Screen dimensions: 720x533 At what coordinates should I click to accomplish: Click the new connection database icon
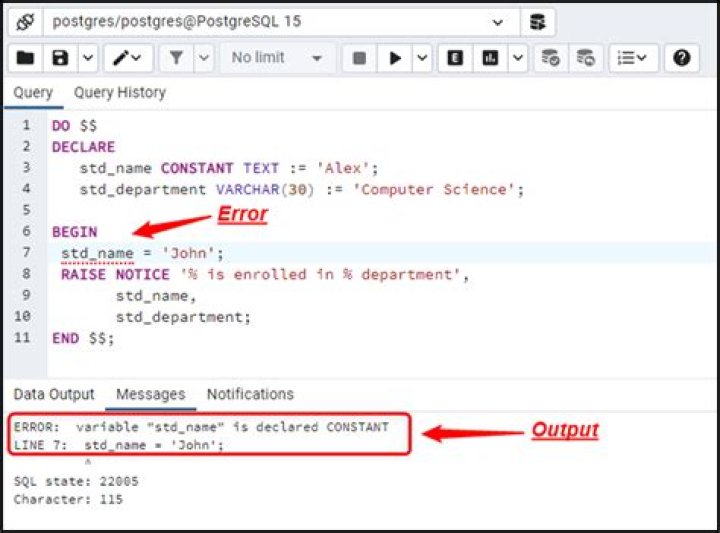[x=538, y=22]
